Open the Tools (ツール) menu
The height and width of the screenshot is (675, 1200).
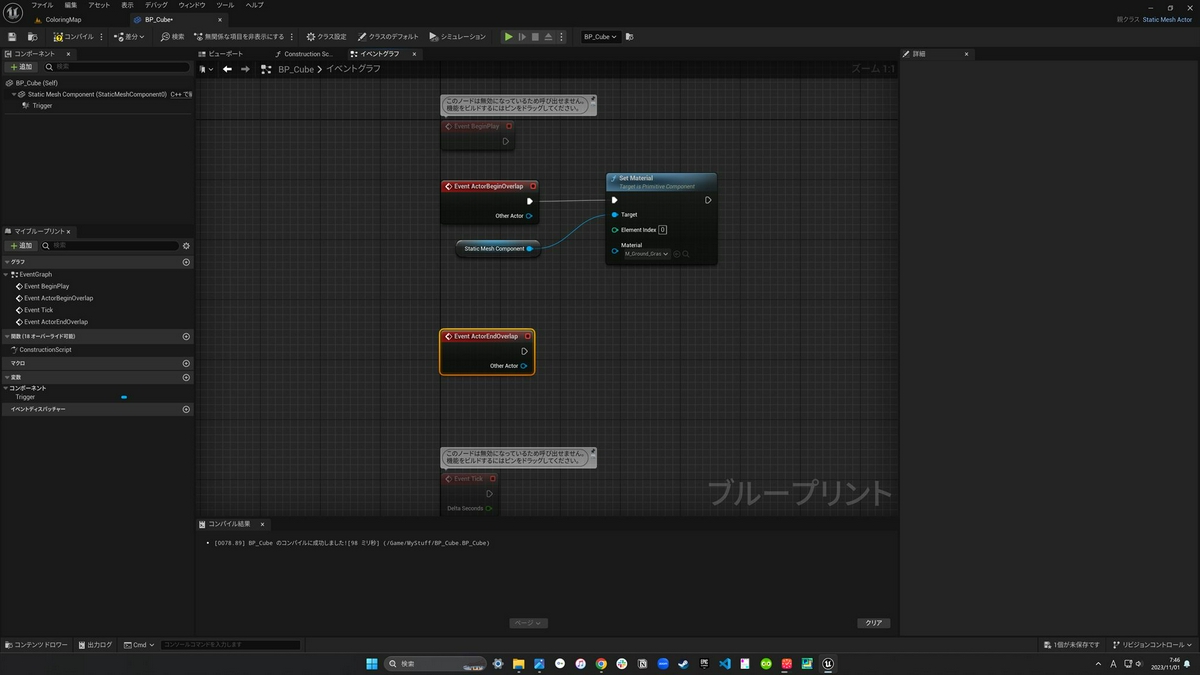(225, 5)
